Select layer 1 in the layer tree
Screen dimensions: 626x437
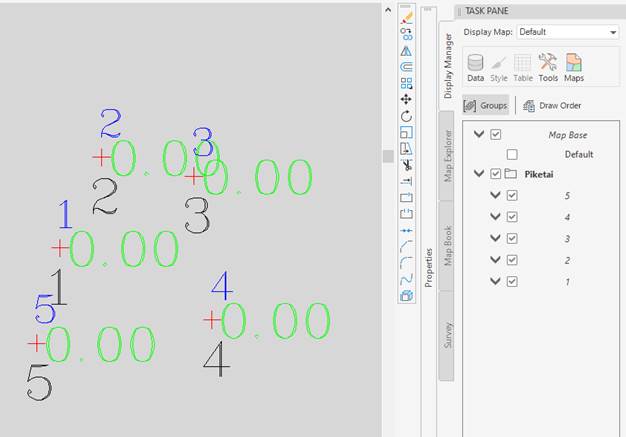(566, 282)
